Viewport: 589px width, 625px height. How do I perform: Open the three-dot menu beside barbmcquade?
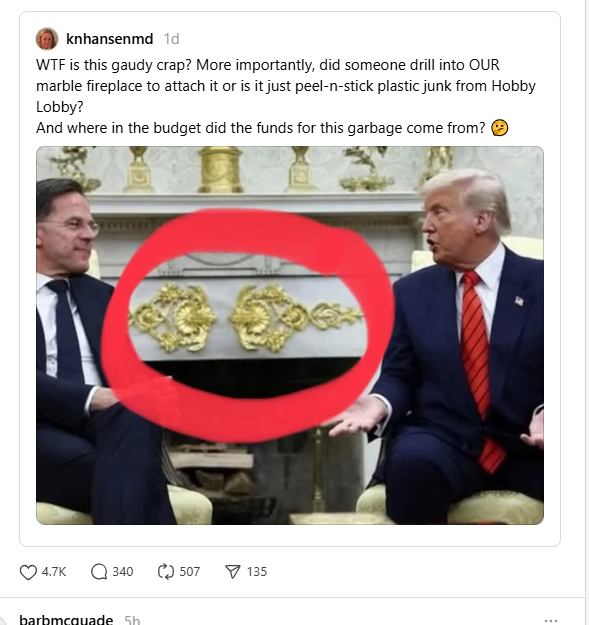click(x=551, y=620)
